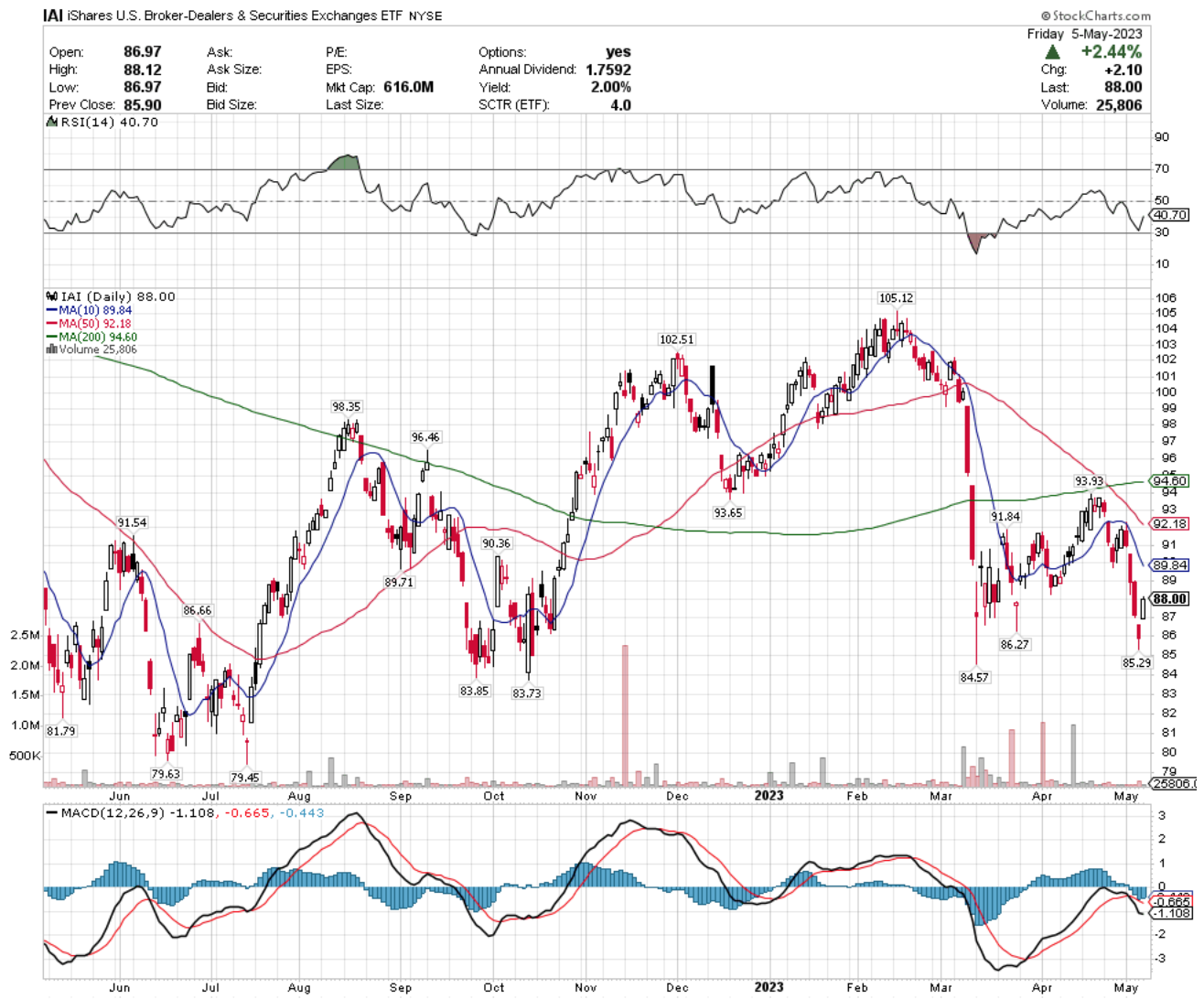The height and width of the screenshot is (999, 1204).
Task: Click the Yield value 2.00%
Action: pyautogui.click(x=610, y=87)
